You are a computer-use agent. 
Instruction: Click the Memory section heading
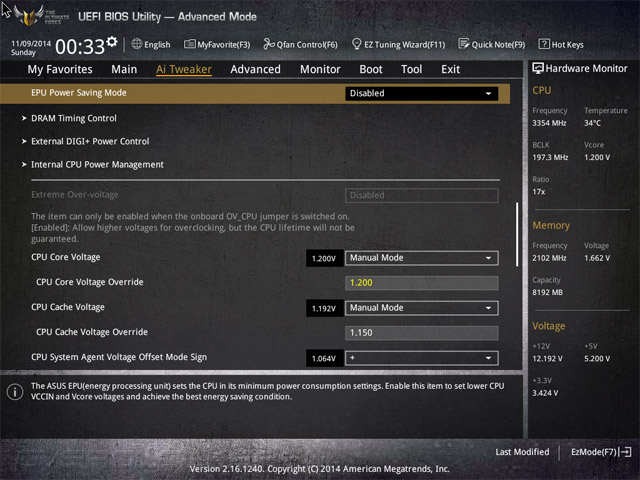(x=551, y=225)
